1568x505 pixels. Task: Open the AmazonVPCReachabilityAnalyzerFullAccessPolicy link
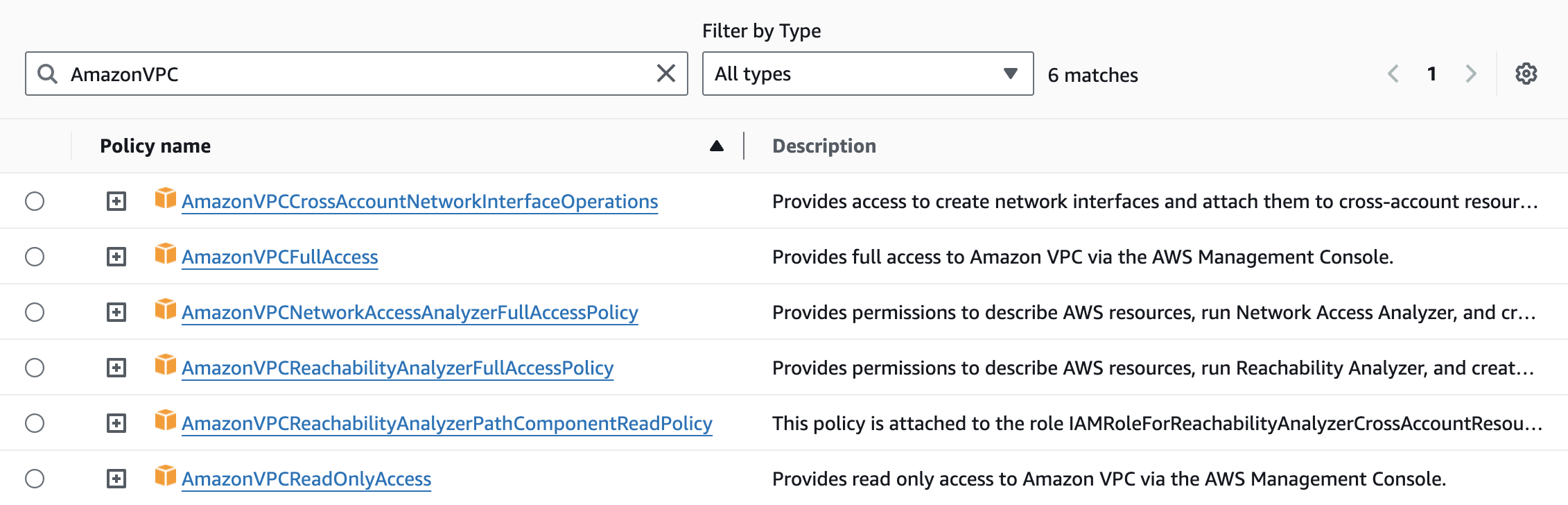(398, 368)
